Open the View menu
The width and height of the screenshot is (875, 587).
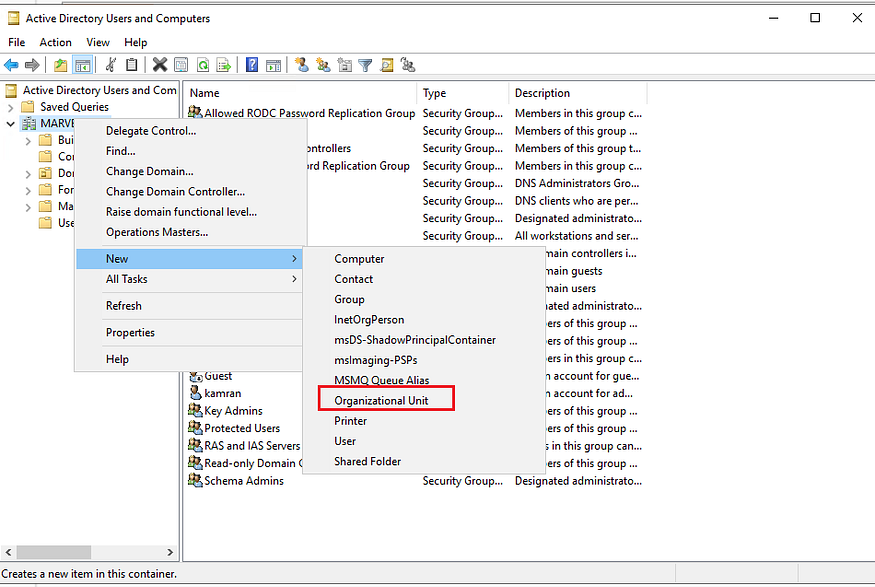point(97,42)
